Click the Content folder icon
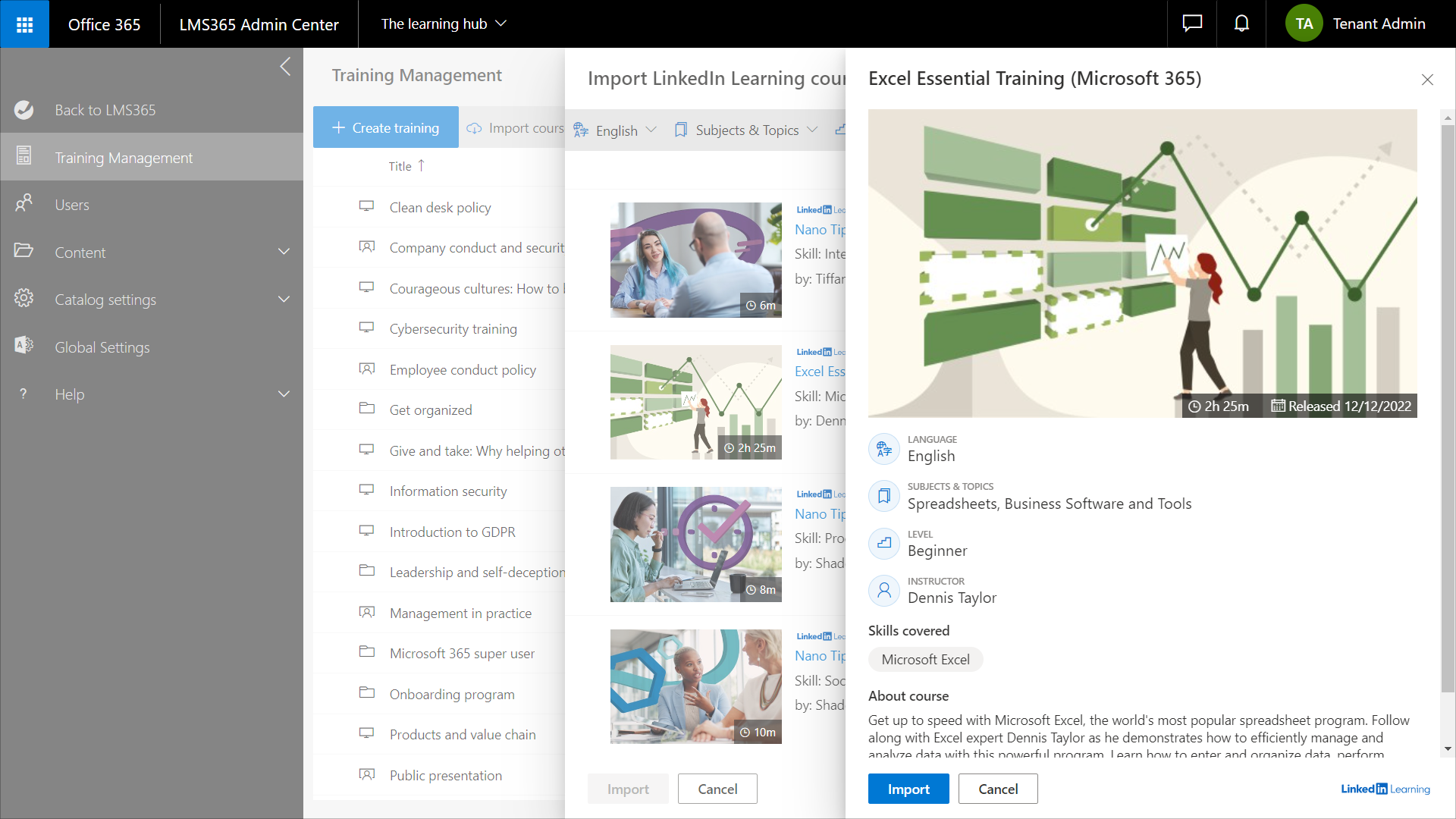 24,250
